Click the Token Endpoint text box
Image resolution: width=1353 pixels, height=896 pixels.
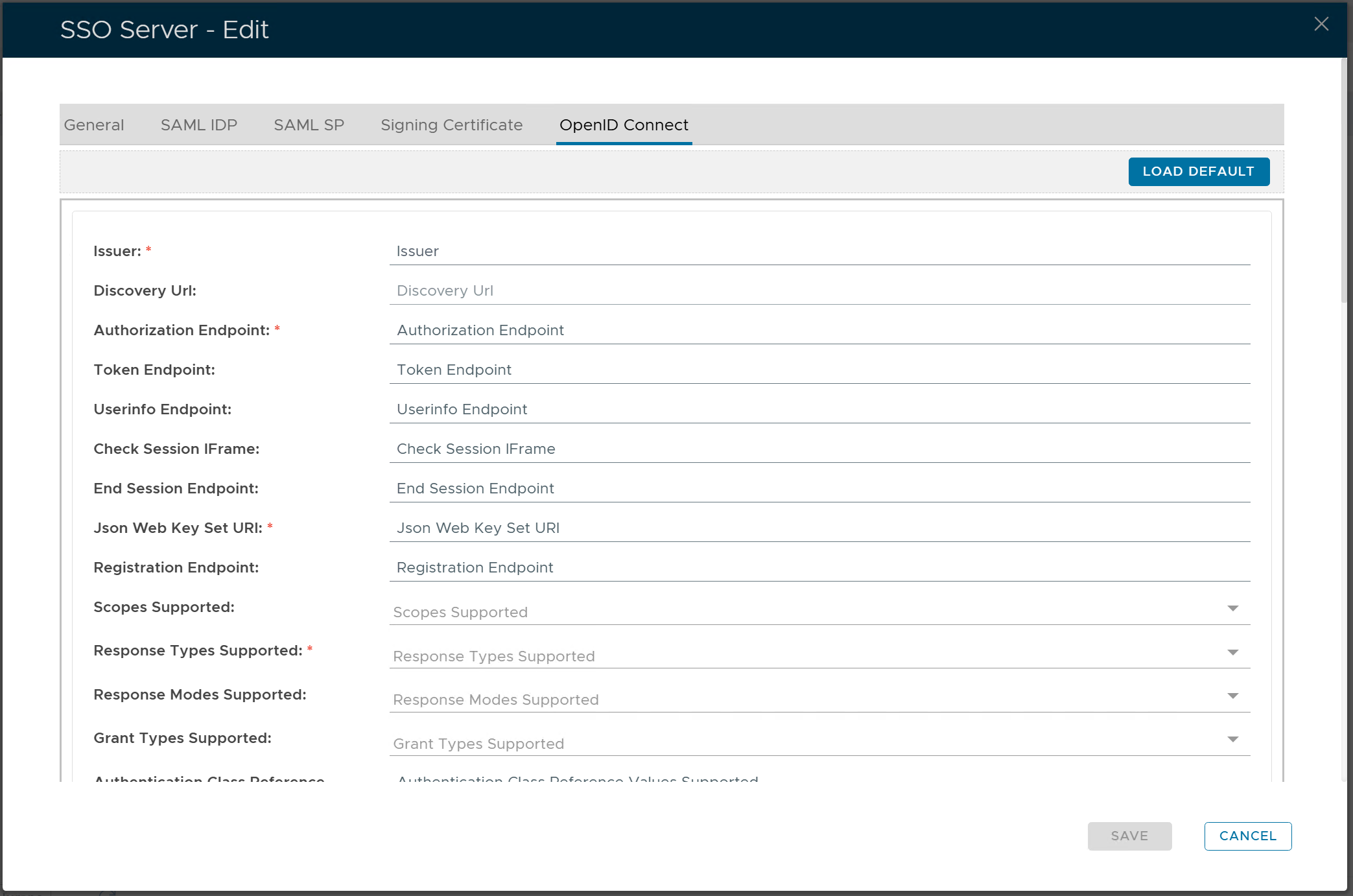coord(819,370)
